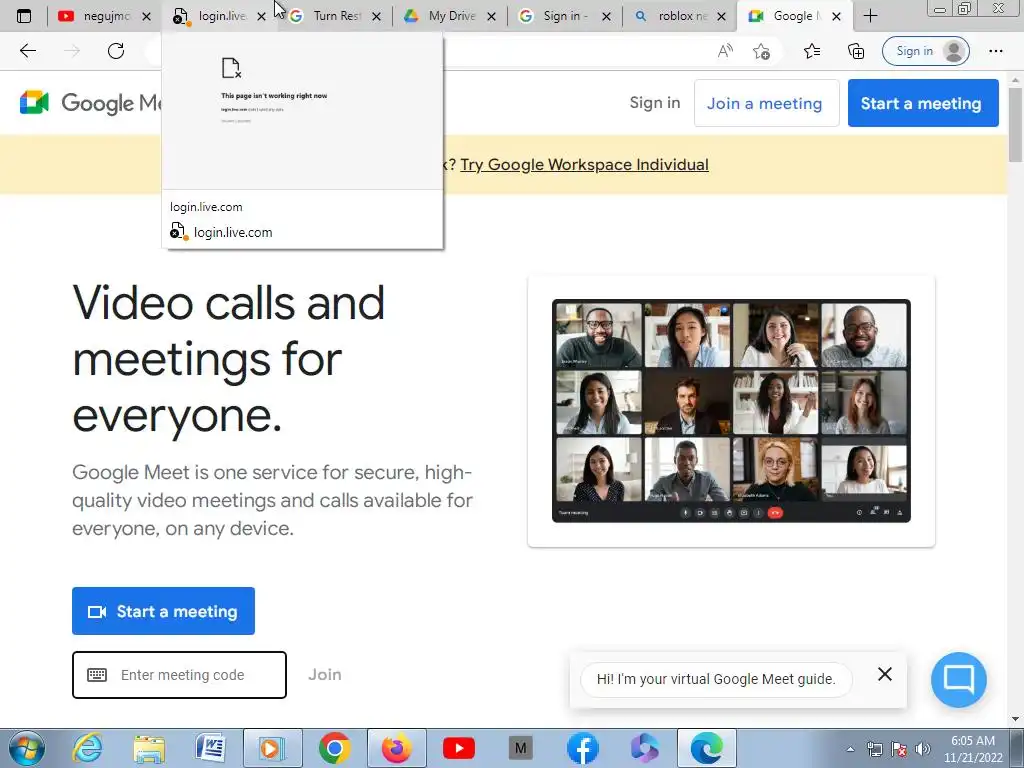
Task: Open Firefox from the taskbar
Action: (396, 748)
